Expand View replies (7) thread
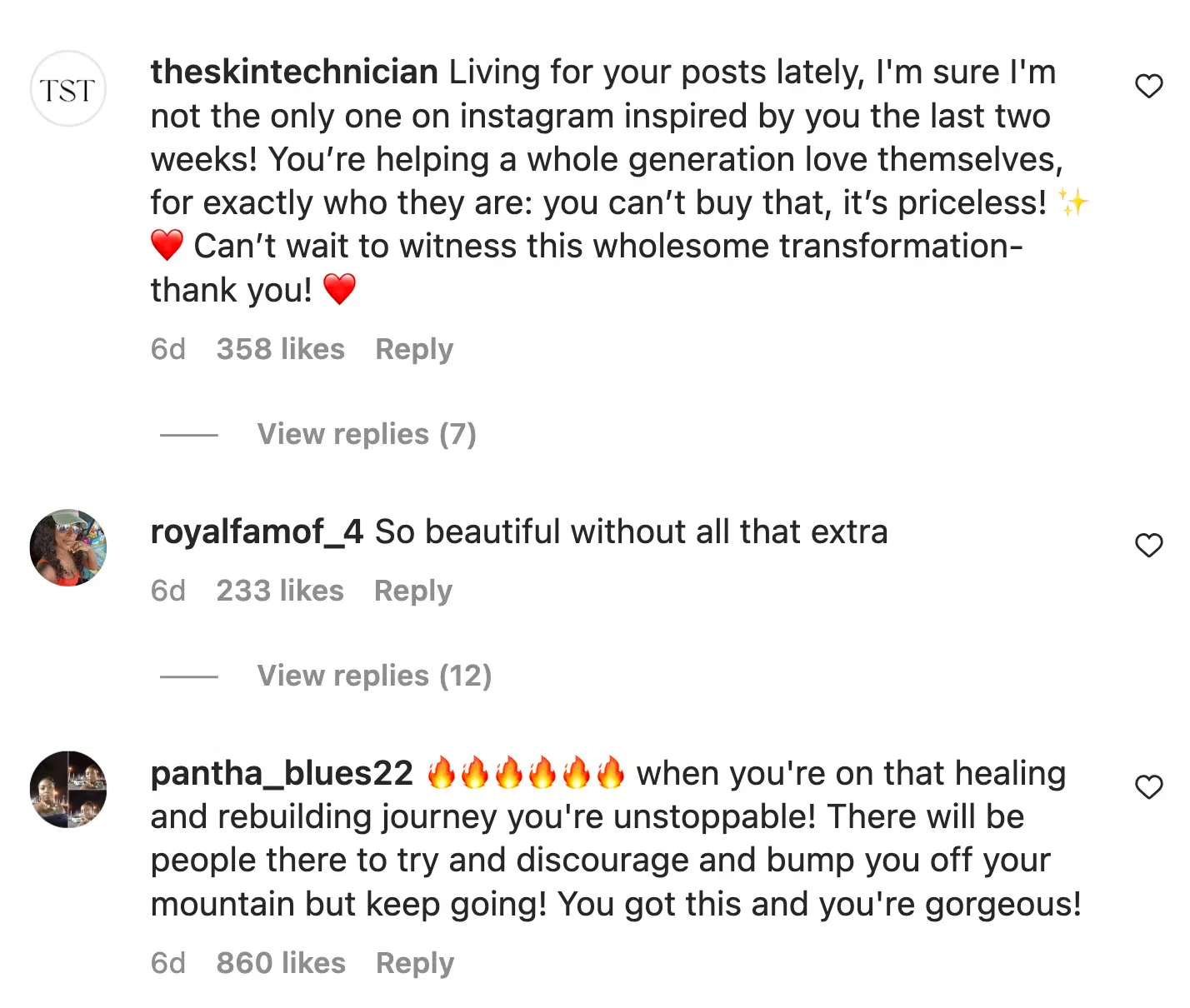 point(366,434)
